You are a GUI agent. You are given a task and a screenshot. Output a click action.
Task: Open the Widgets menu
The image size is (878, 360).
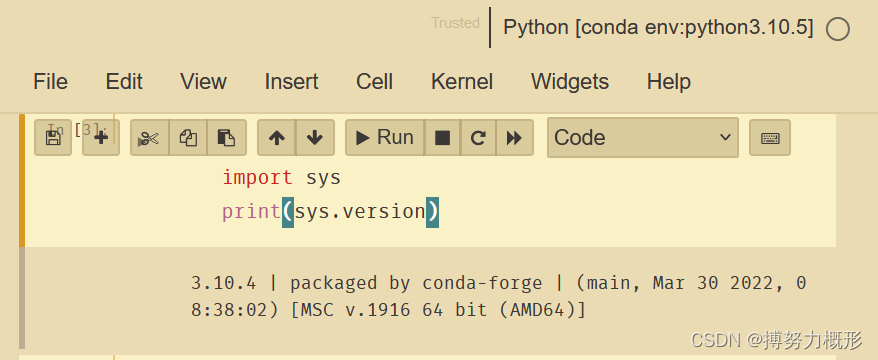coord(569,82)
